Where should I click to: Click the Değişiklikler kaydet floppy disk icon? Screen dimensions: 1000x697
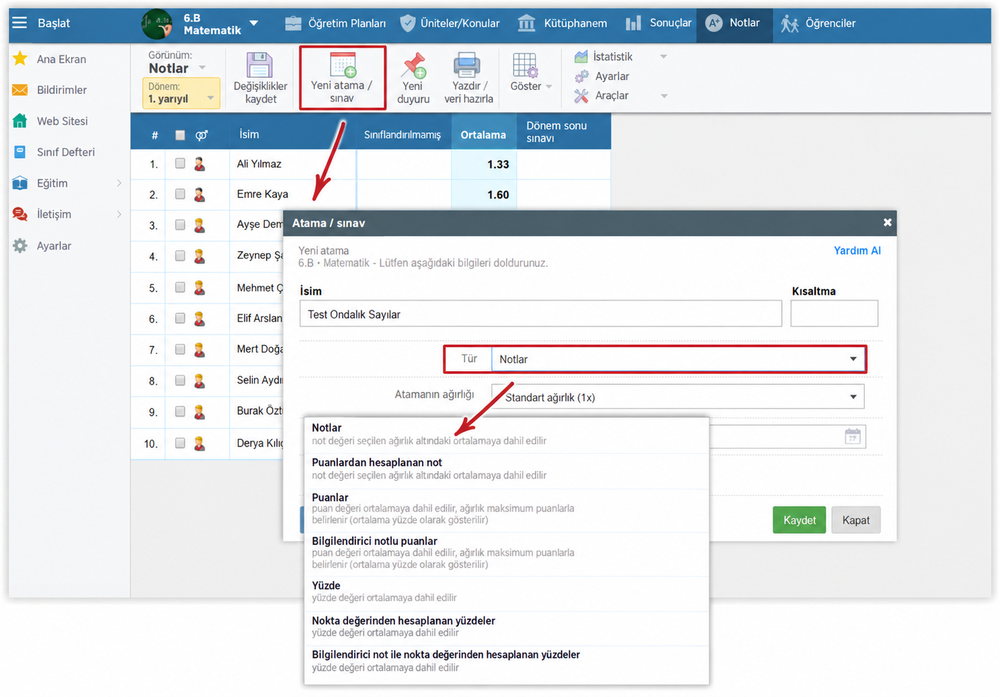260,64
